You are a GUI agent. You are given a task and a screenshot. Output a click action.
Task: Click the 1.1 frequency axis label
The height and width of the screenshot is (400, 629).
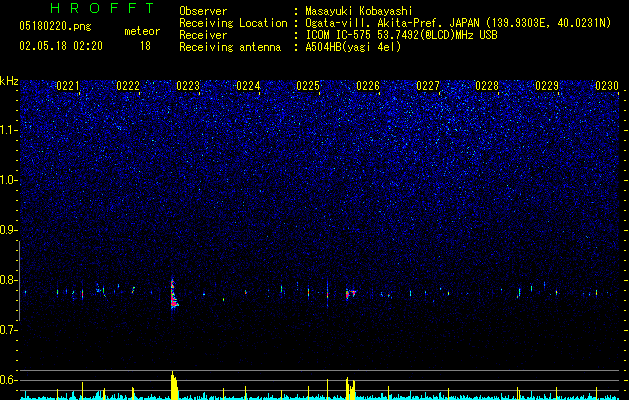pyautogui.click(x=9, y=130)
